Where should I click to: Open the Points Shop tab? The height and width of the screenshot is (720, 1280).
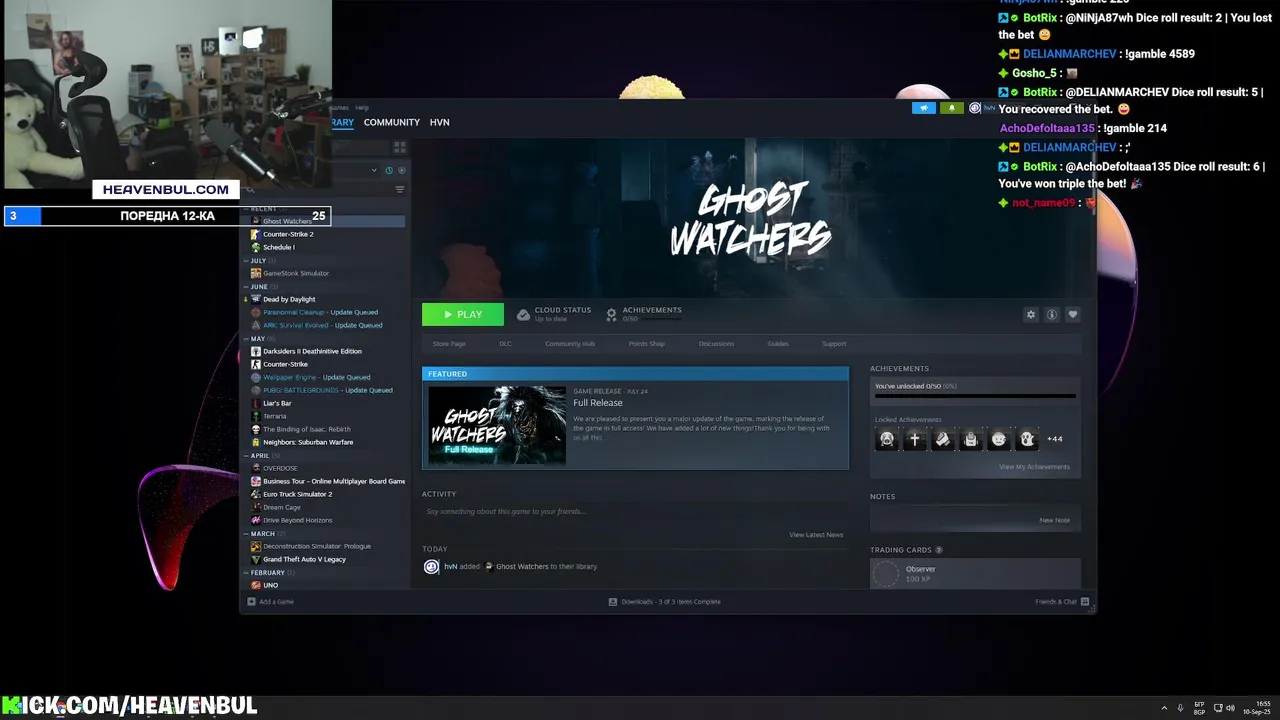(x=646, y=343)
